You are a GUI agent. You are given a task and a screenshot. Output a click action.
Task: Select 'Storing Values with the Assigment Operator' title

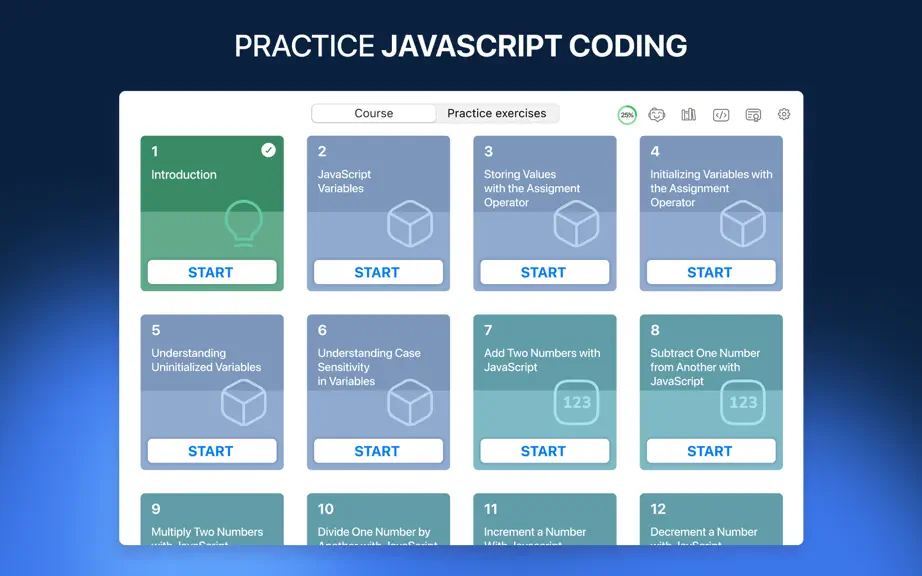tap(532, 189)
